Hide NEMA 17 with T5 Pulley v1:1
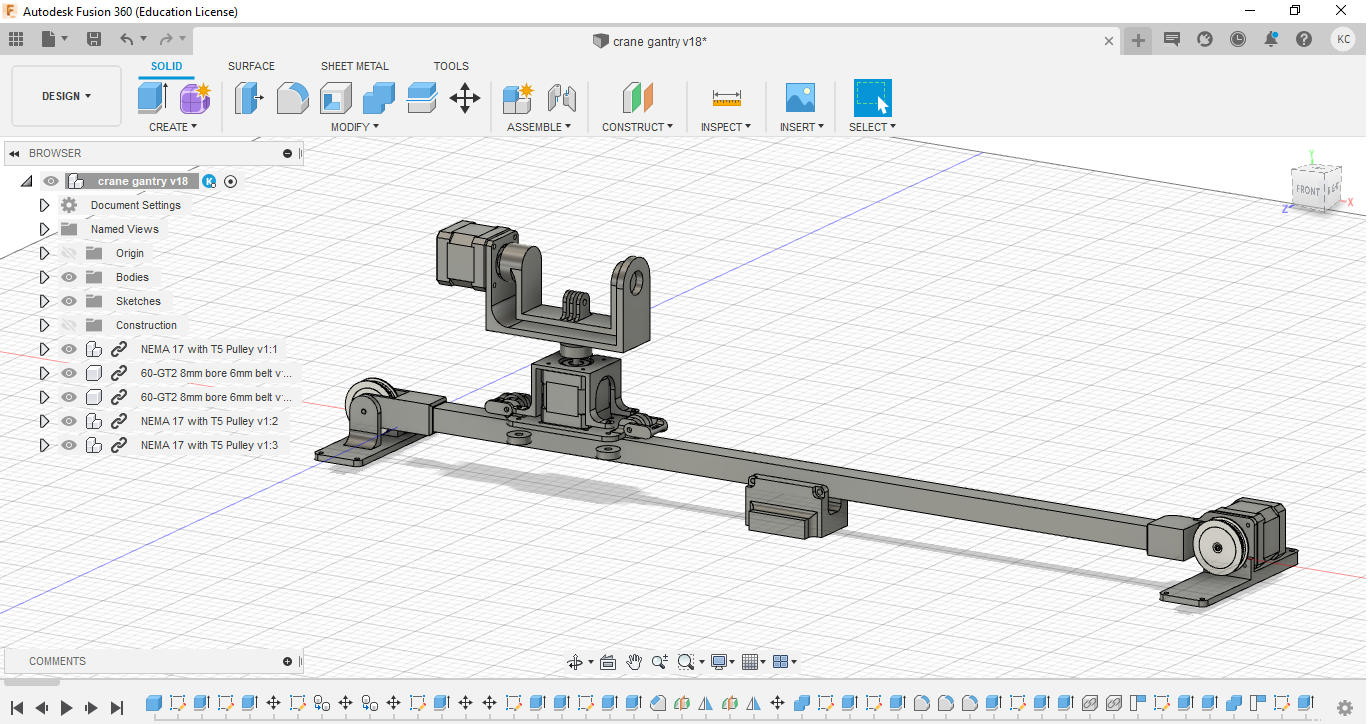 (69, 349)
